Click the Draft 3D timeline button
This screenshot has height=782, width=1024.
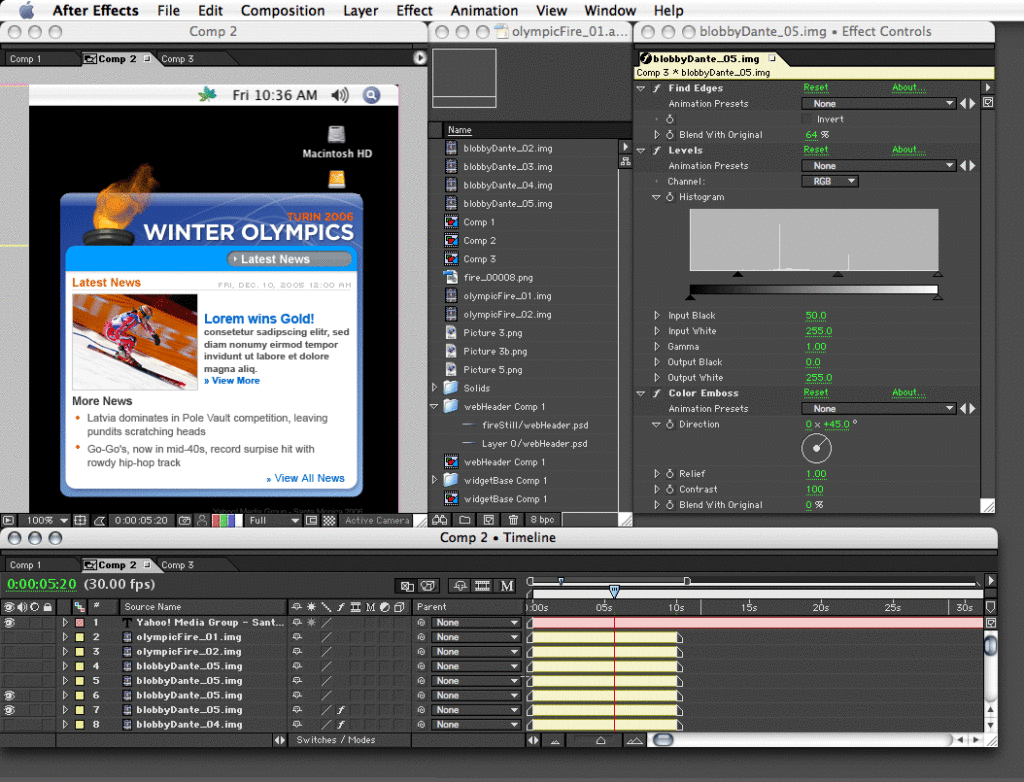pyautogui.click(x=428, y=586)
